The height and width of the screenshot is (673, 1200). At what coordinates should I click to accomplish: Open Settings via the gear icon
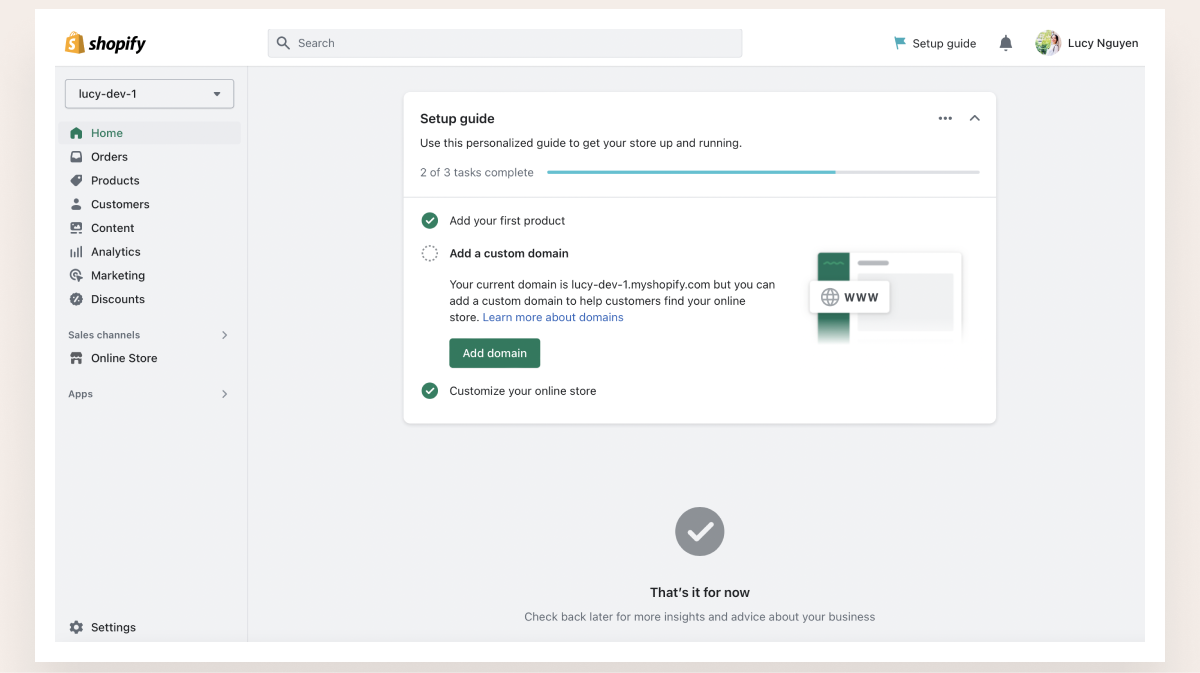click(x=76, y=627)
